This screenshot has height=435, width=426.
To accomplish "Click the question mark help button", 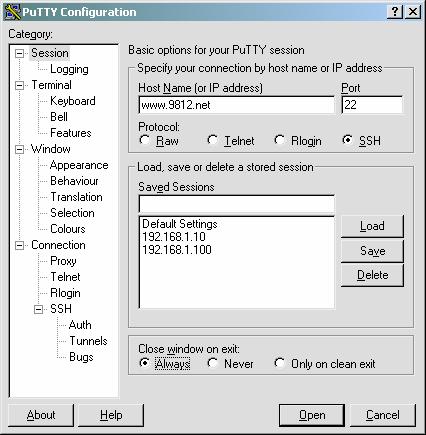I will click(395, 12).
